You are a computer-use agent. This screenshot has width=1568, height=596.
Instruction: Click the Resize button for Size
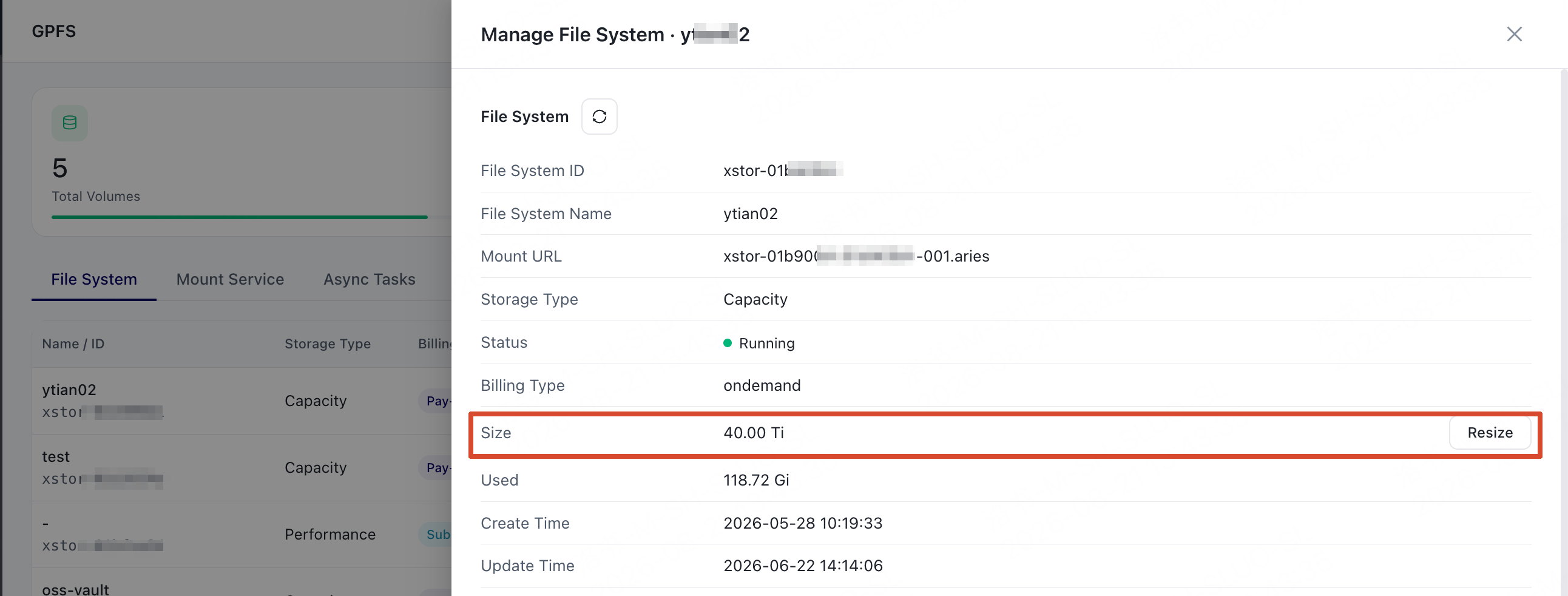point(1490,433)
